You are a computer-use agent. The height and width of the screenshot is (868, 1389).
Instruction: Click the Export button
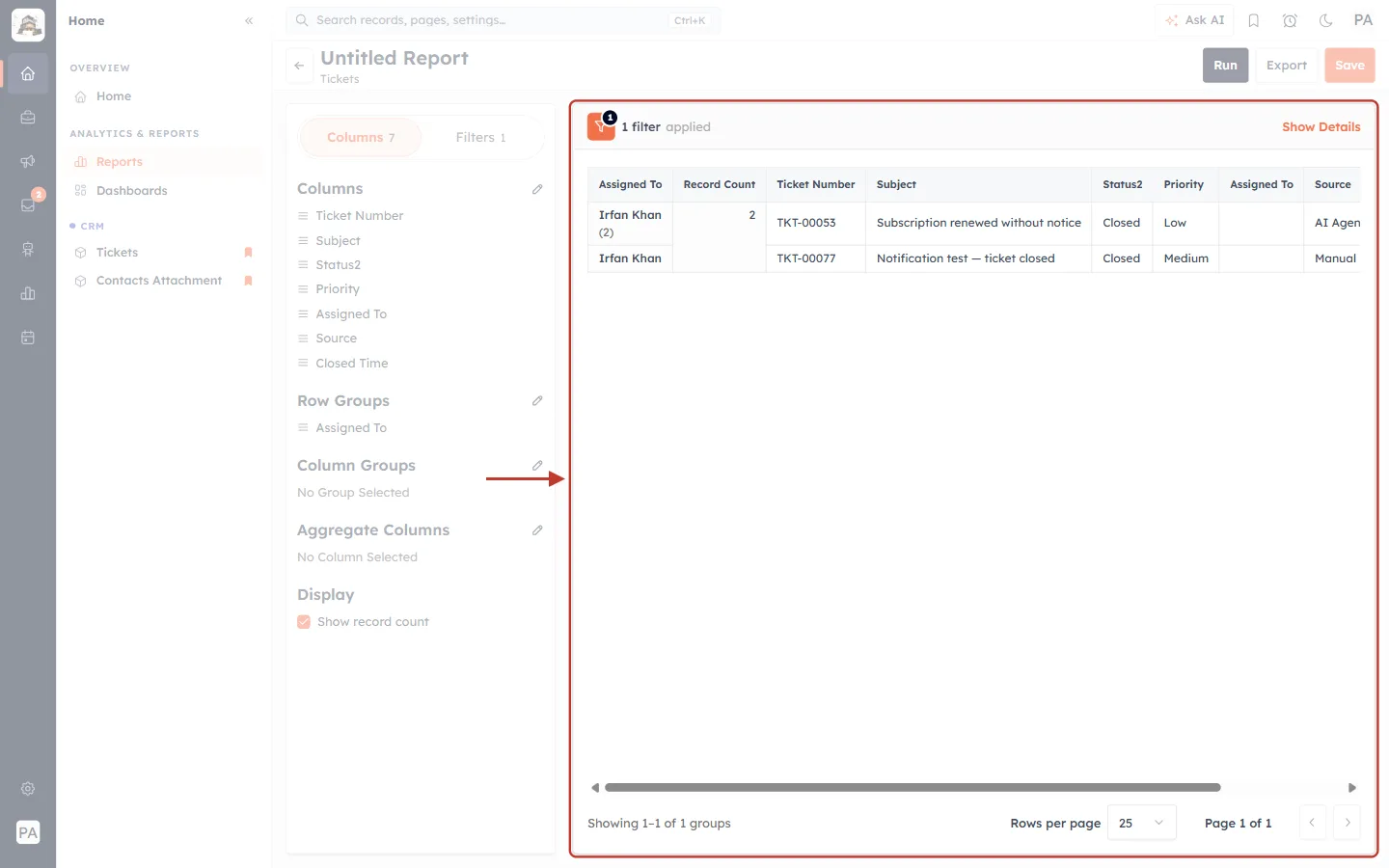click(x=1287, y=66)
